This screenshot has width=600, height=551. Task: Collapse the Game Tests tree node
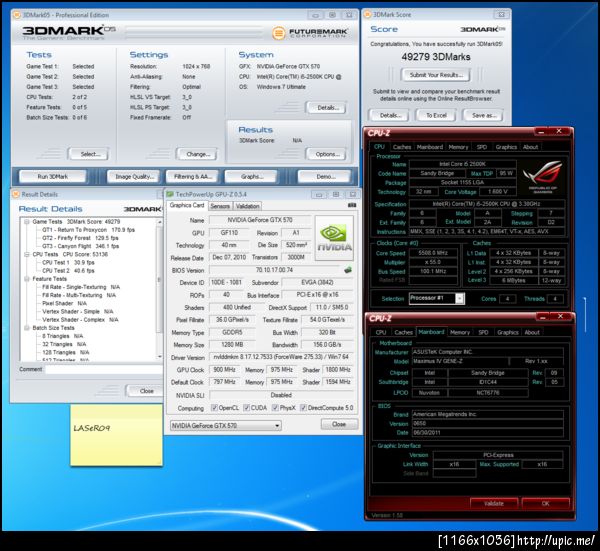pyautogui.click(x=27, y=222)
